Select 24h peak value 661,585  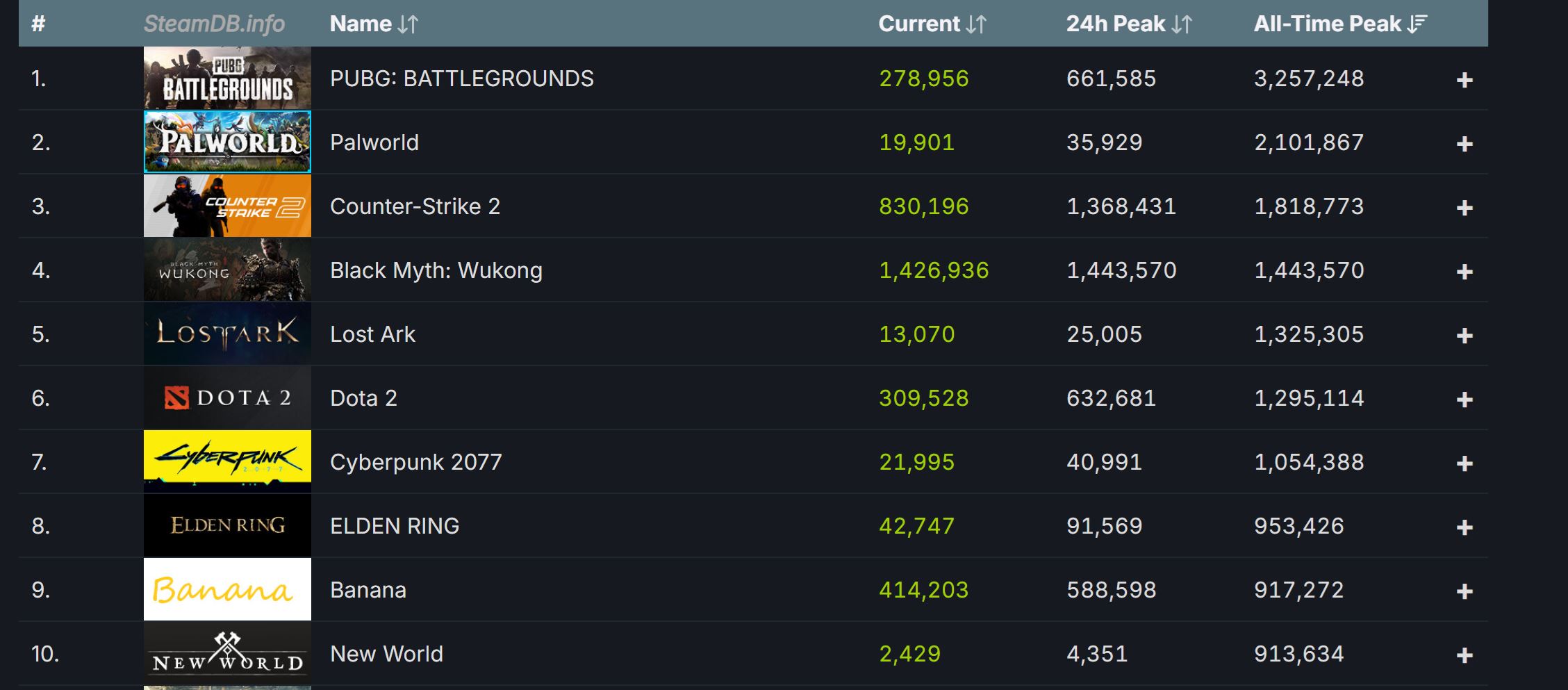coord(1111,79)
